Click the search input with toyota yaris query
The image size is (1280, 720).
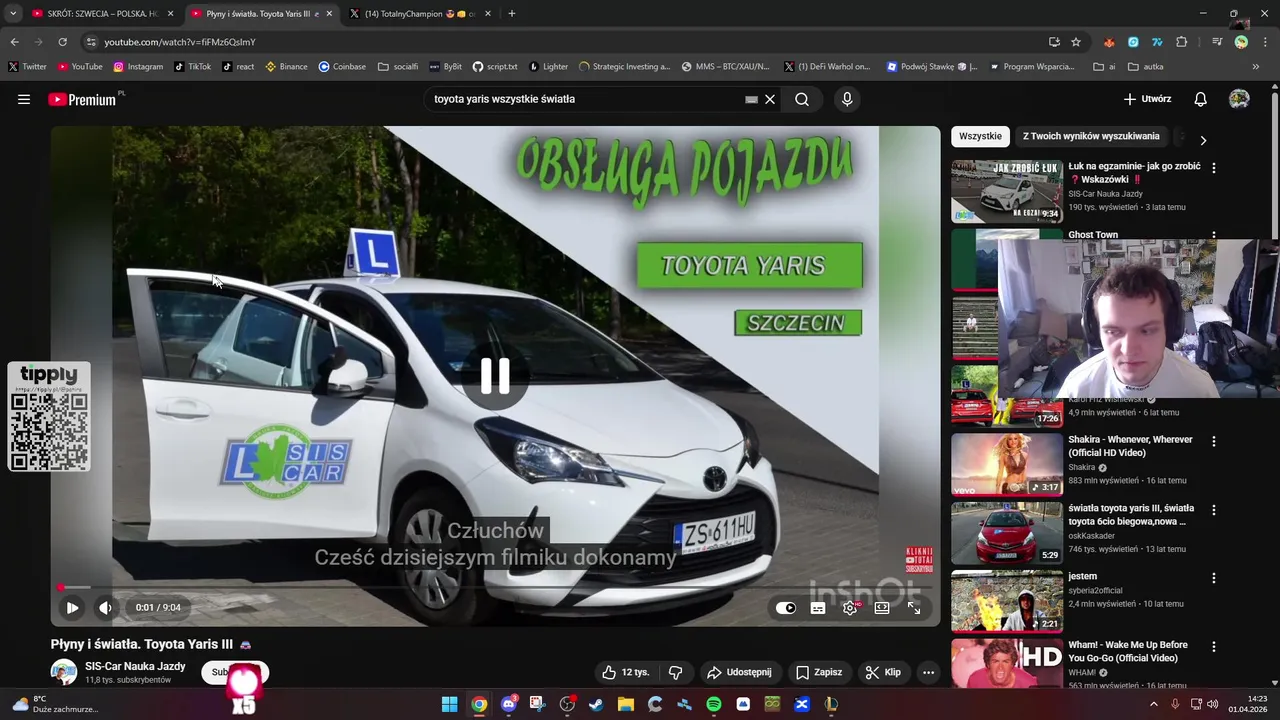coord(585,99)
